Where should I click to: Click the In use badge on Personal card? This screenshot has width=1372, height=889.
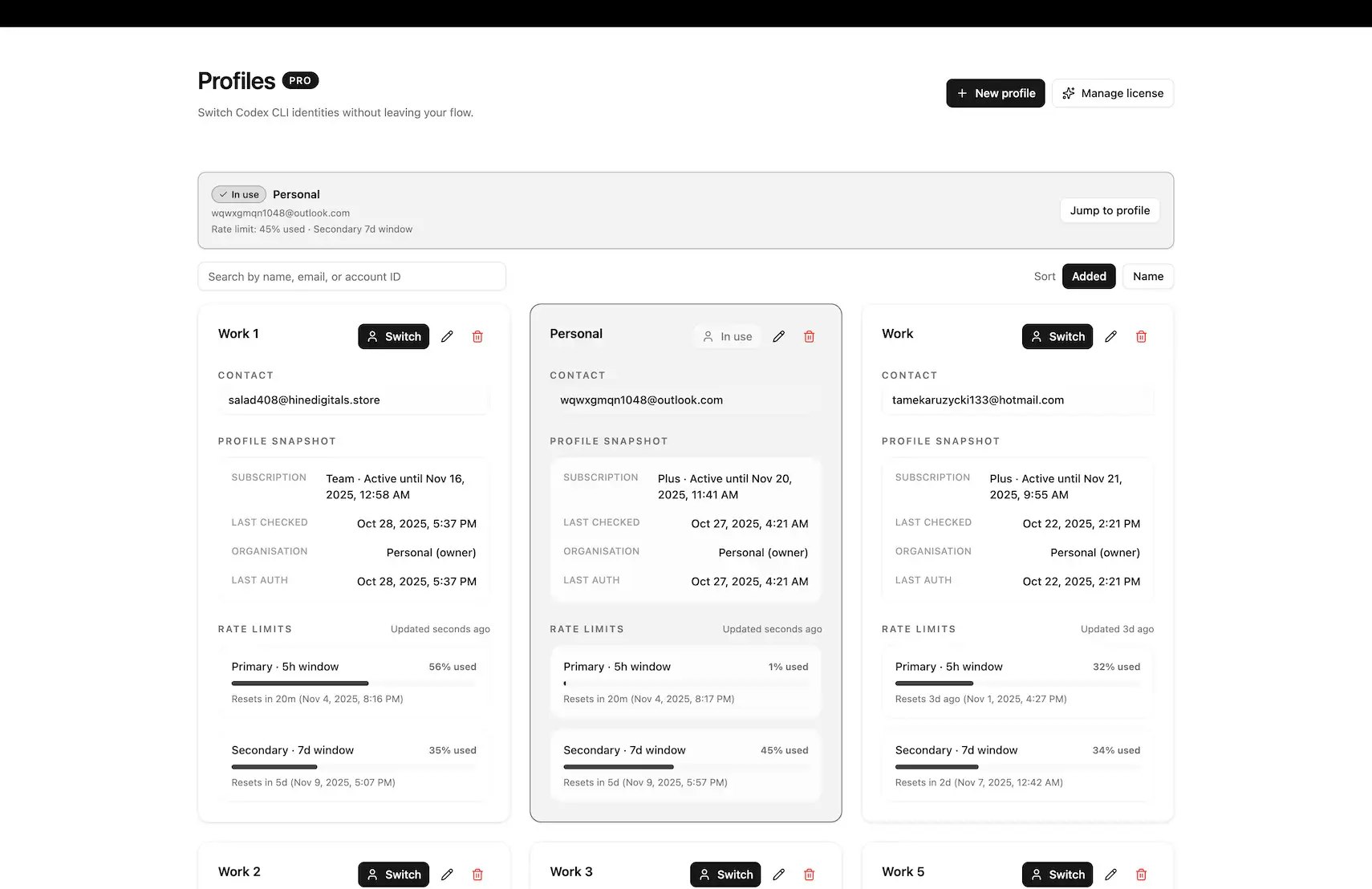coord(726,335)
